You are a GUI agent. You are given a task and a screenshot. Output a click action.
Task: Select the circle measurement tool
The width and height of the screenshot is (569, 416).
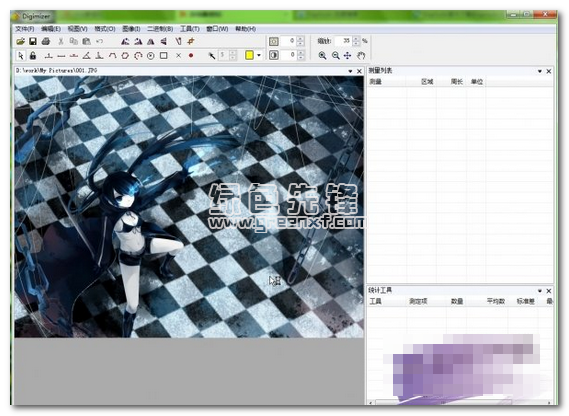tap(151, 56)
